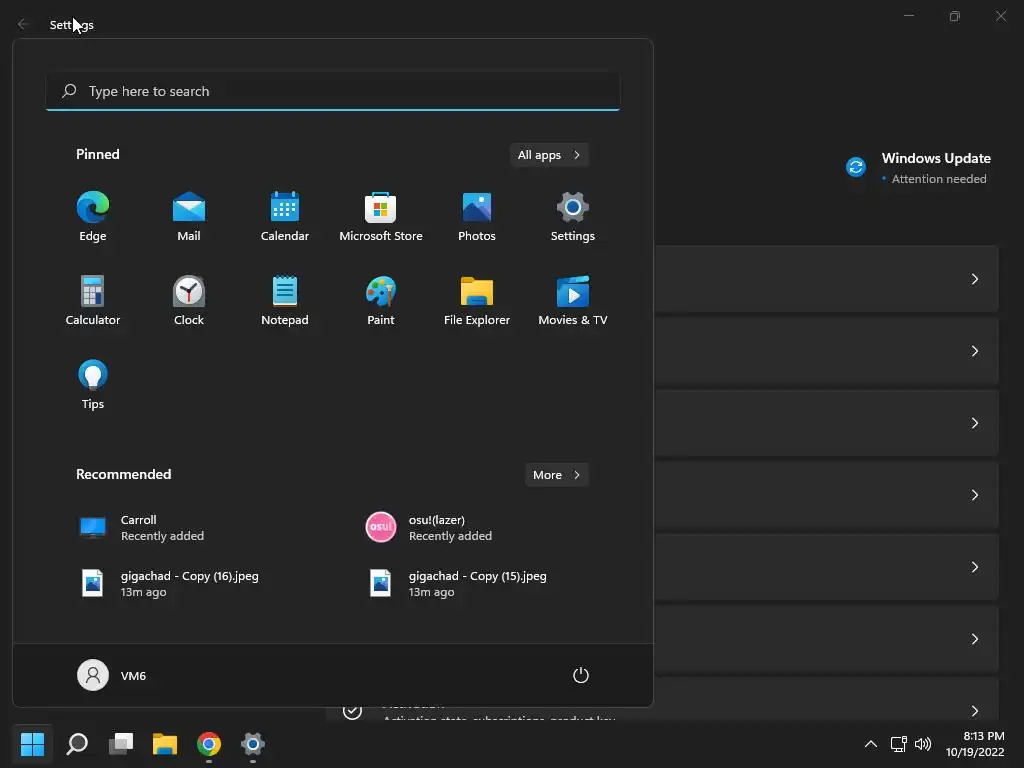Show hidden system tray icons
1024x768 pixels.
coord(871,744)
